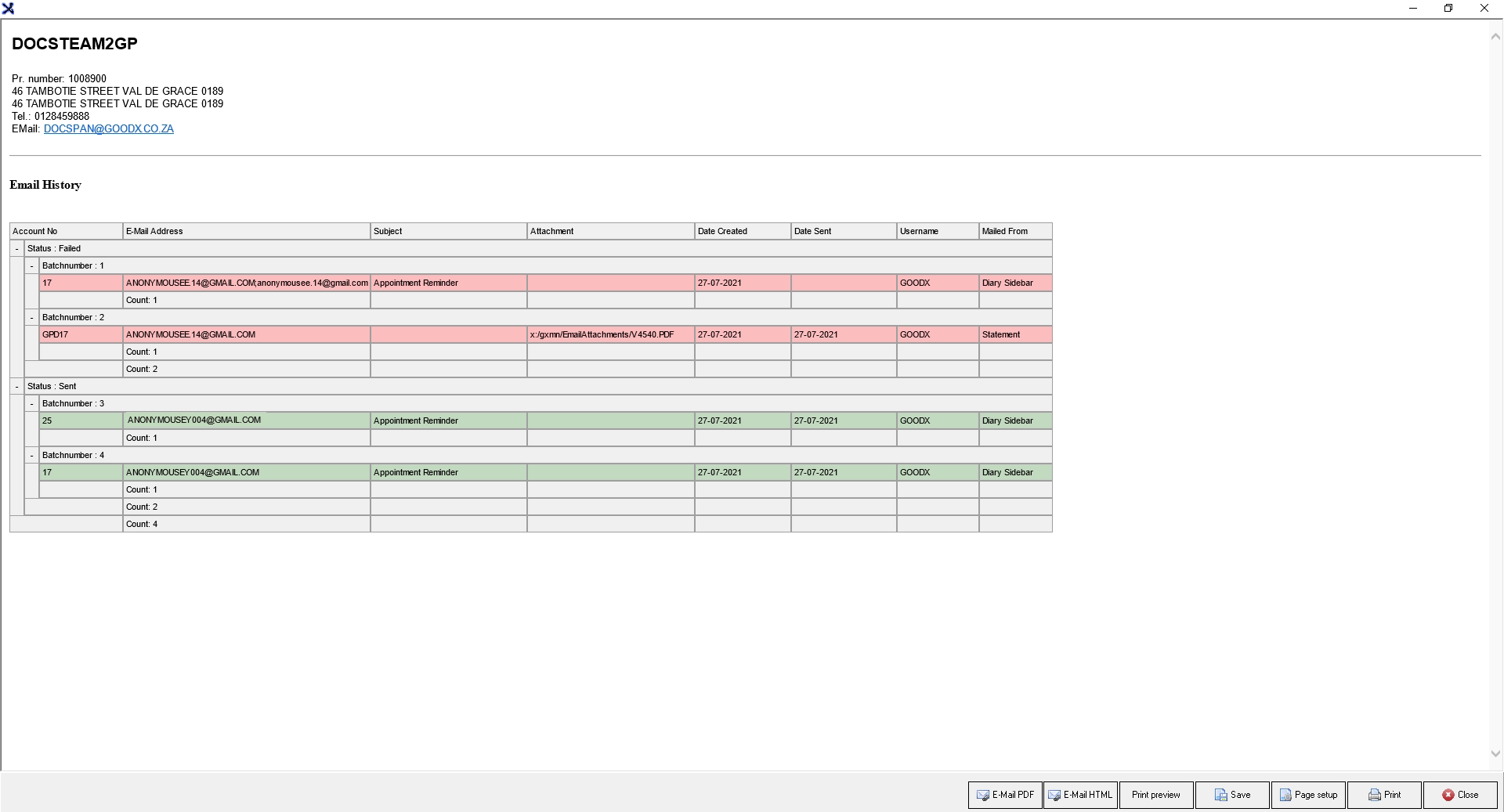Click the Date Created column header
The width and height of the screenshot is (1504, 812).
point(743,231)
